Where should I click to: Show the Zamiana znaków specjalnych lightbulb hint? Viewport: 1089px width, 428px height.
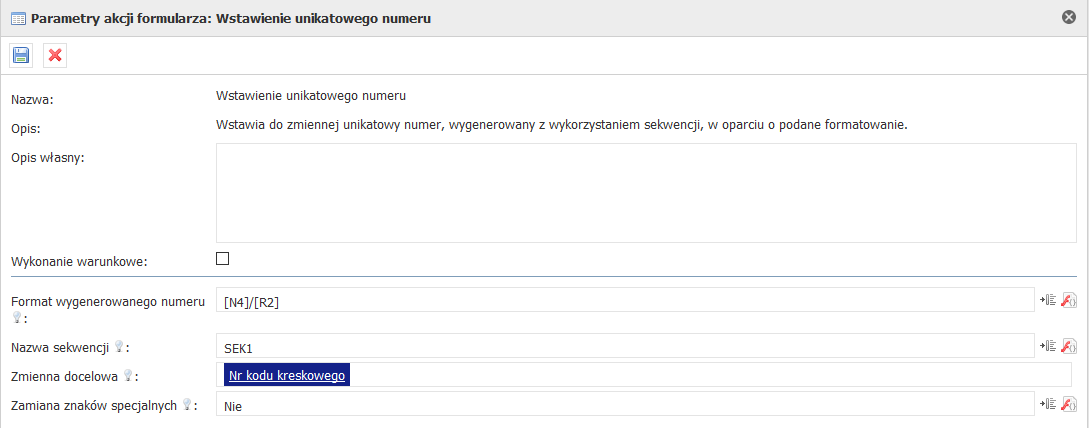[x=187, y=404]
